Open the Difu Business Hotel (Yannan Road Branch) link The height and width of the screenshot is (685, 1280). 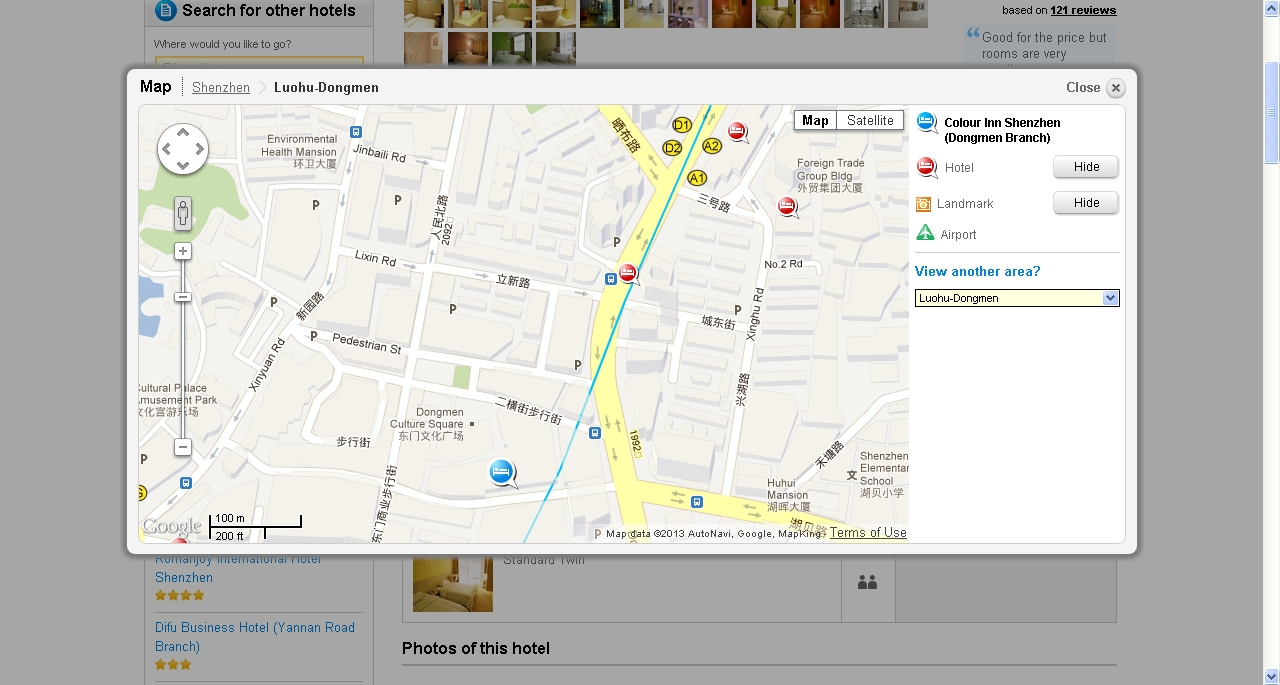[255, 637]
